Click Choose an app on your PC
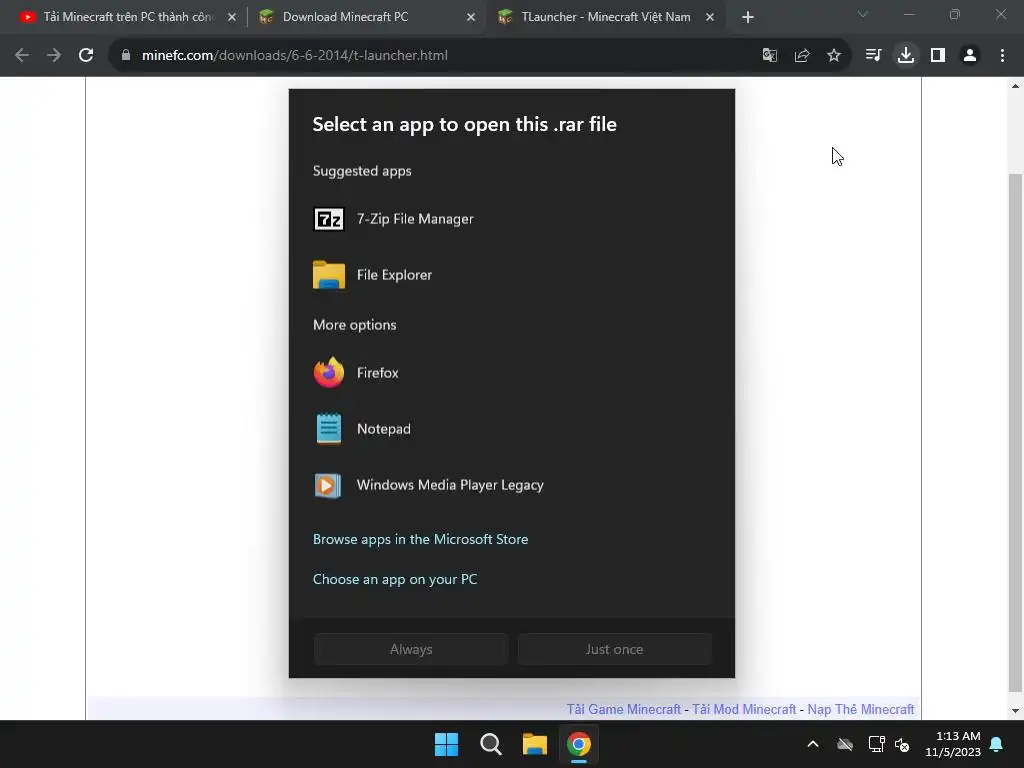The height and width of the screenshot is (768, 1024). click(395, 579)
